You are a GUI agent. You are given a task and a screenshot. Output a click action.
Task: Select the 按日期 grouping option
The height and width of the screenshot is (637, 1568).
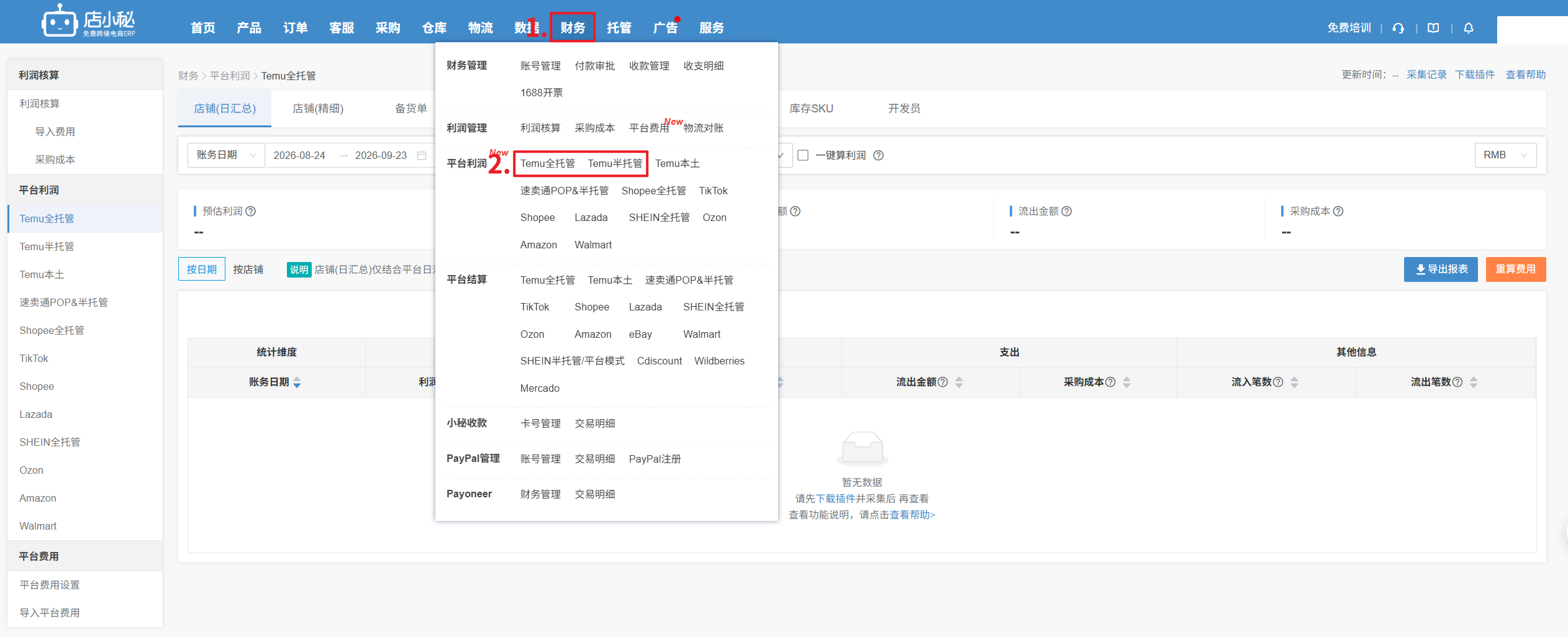202,269
